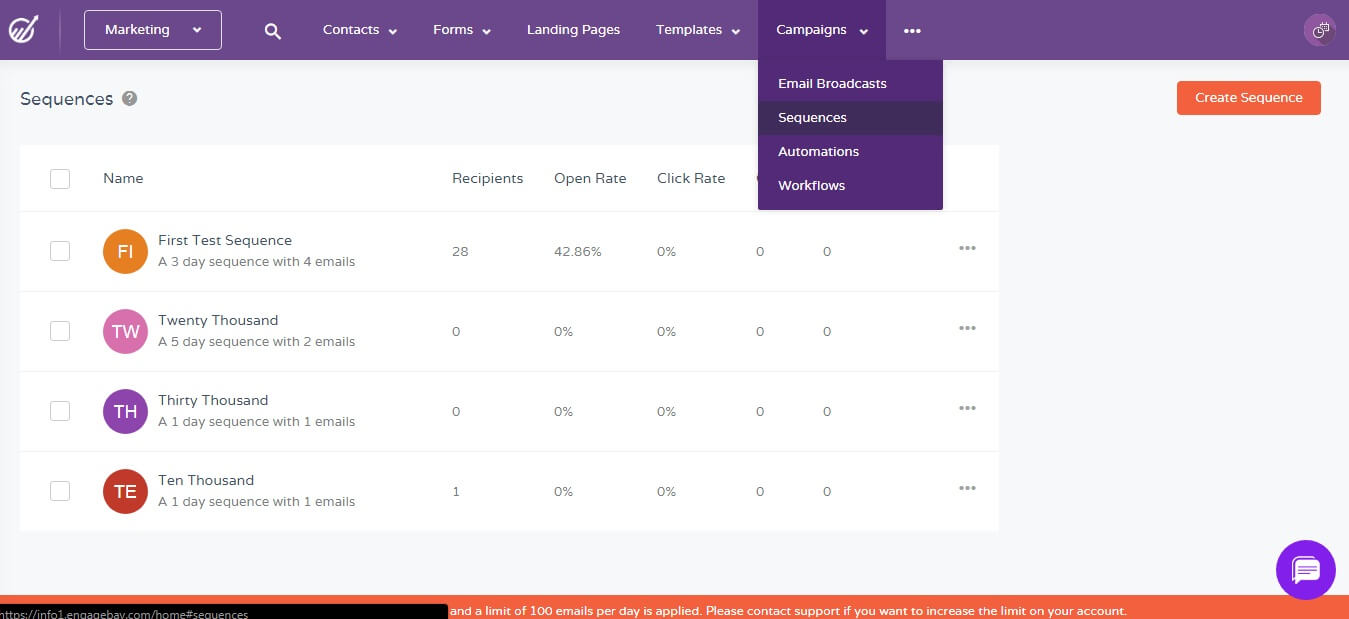The height and width of the screenshot is (619, 1349).
Task: Expand the Marketing module dropdown
Action: click(153, 30)
